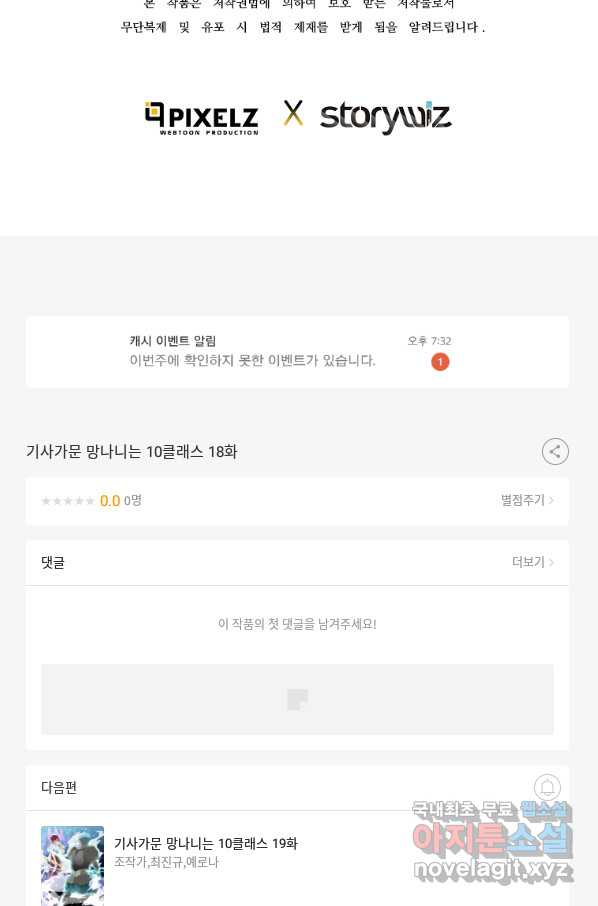Click the 0.0 rating score
Image resolution: width=598 pixels, height=906 pixels.
(x=110, y=501)
